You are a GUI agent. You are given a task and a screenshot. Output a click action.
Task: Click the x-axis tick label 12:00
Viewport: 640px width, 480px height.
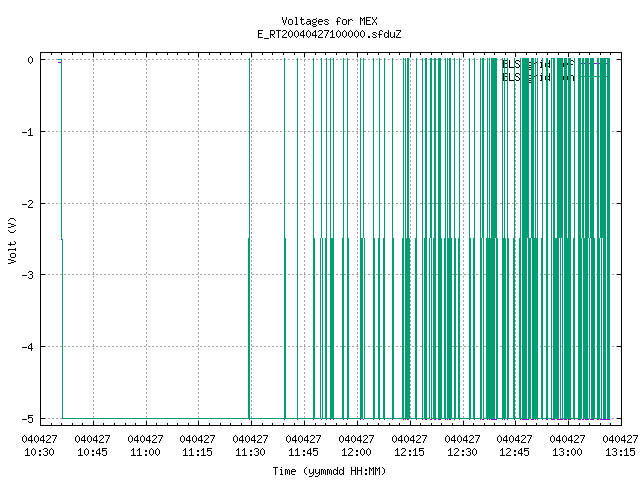click(356, 452)
